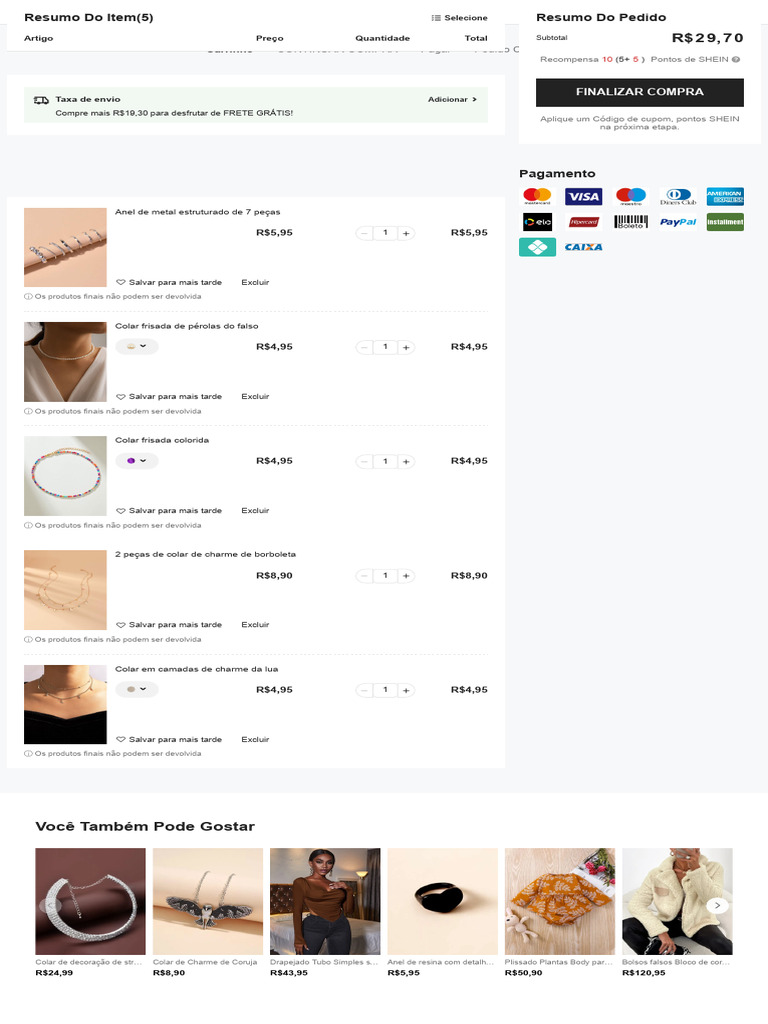Image resolution: width=768 pixels, height=1024 pixels.
Task: Open the Colar de Charme de Coruja thumbnail
Action: pos(208,901)
